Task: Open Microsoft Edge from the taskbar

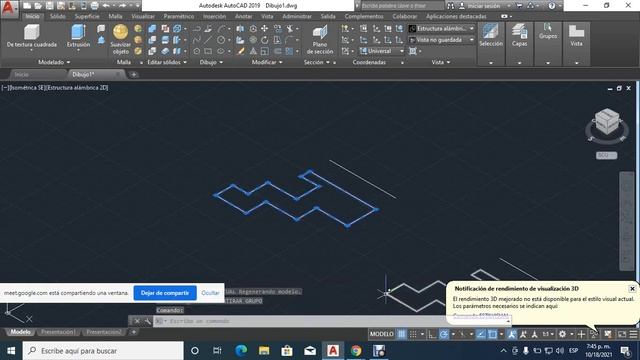Action: [x=241, y=351]
